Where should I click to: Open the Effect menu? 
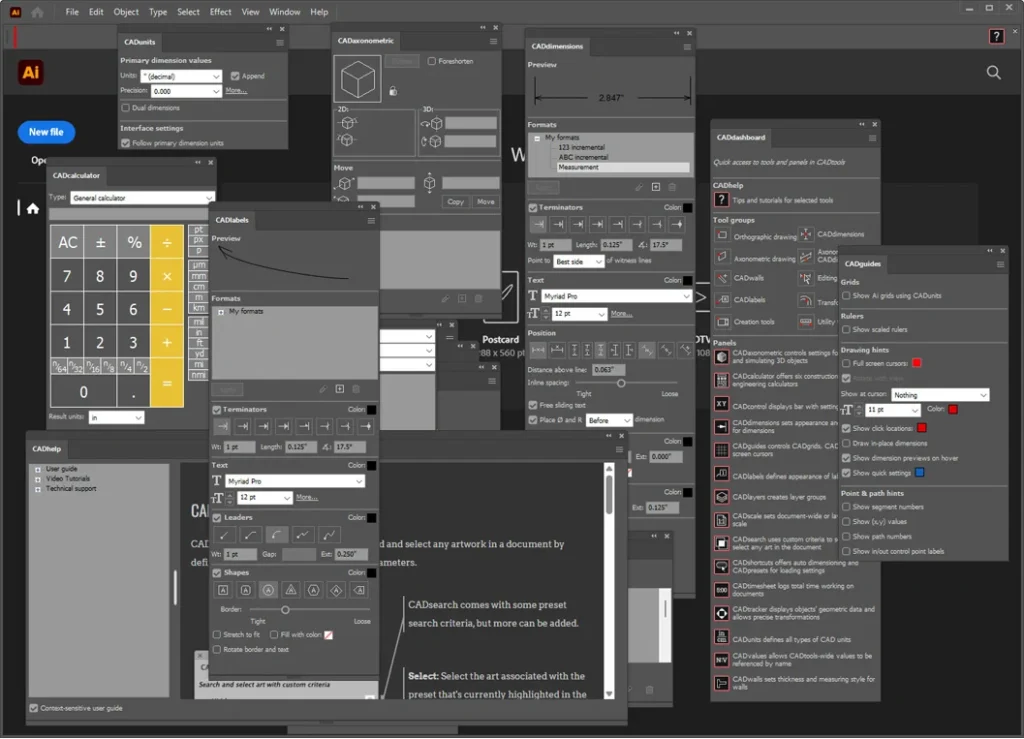tap(221, 12)
